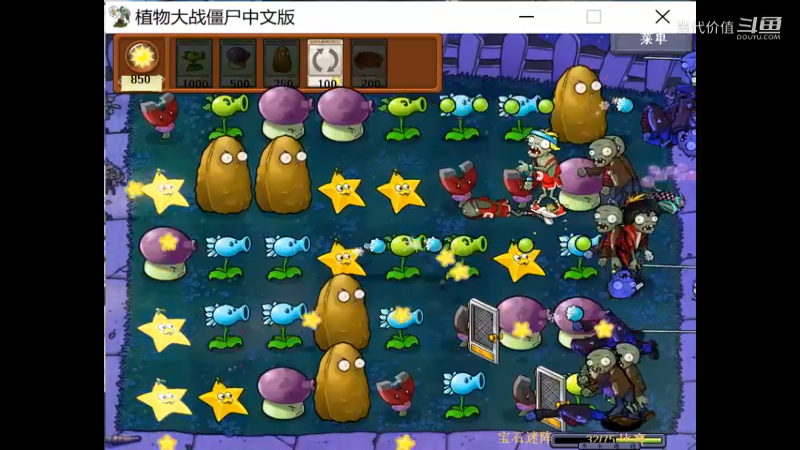Select the Fume-shroom in the bottom row
The image size is (800, 450).
coord(284,393)
